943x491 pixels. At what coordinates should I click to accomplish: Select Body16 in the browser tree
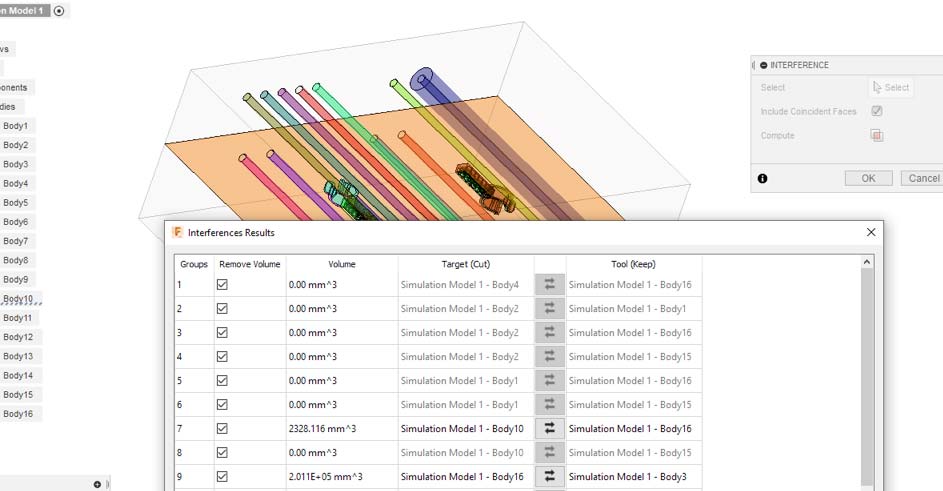pyautogui.click(x=18, y=414)
